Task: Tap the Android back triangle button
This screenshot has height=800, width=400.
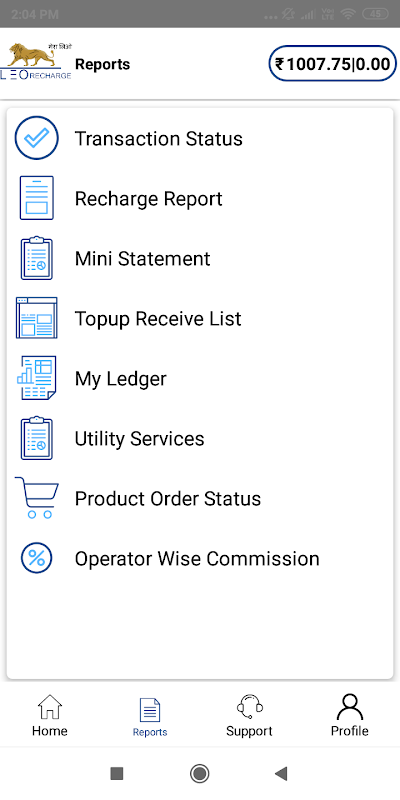Action: click(281, 774)
